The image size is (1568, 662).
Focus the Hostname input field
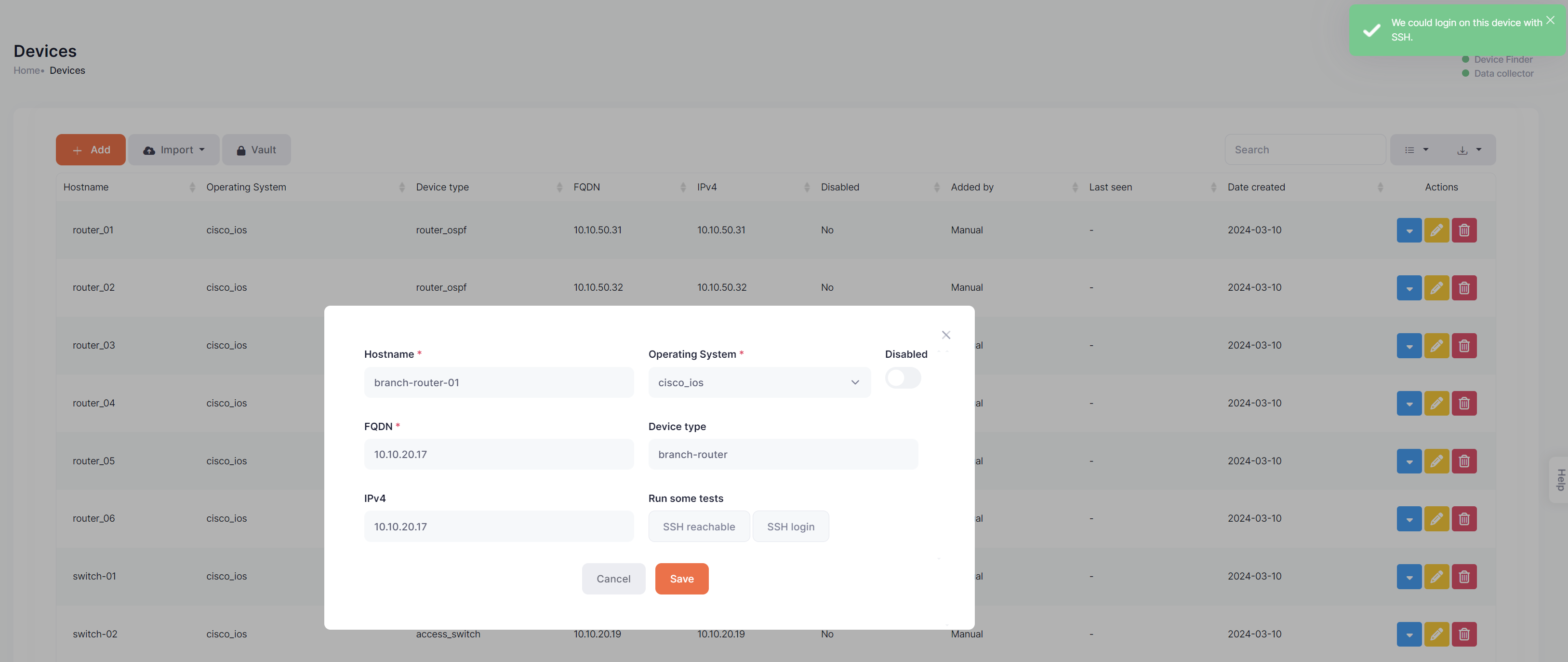(499, 382)
